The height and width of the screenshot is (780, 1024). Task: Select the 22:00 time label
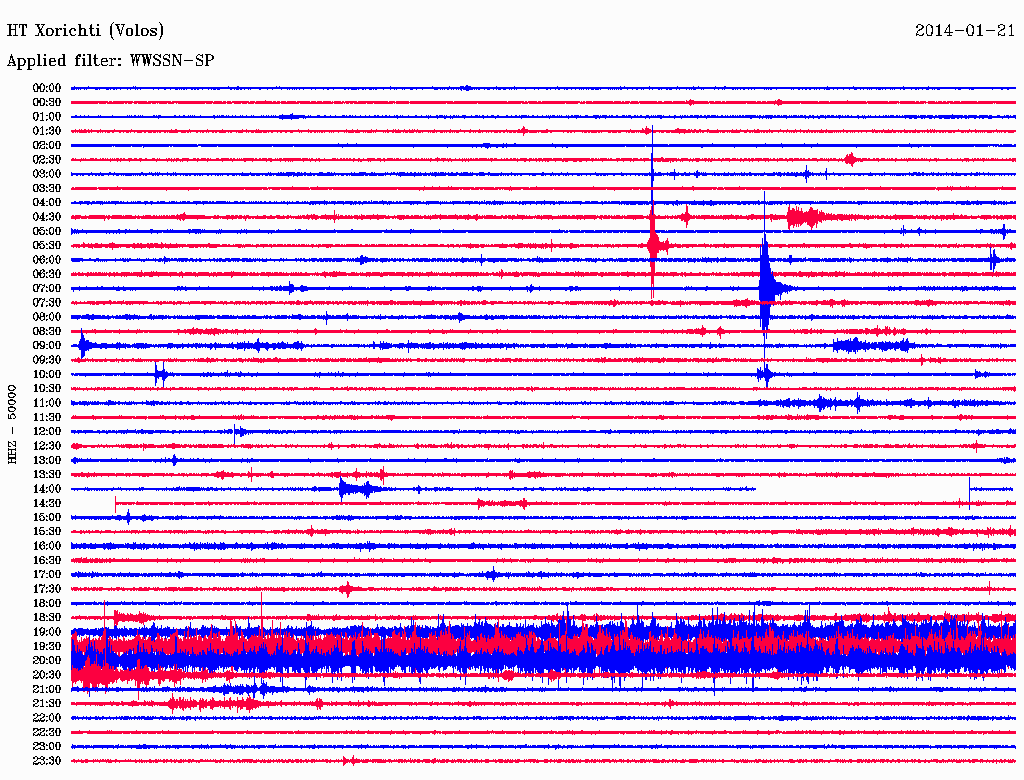[x=47, y=717]
